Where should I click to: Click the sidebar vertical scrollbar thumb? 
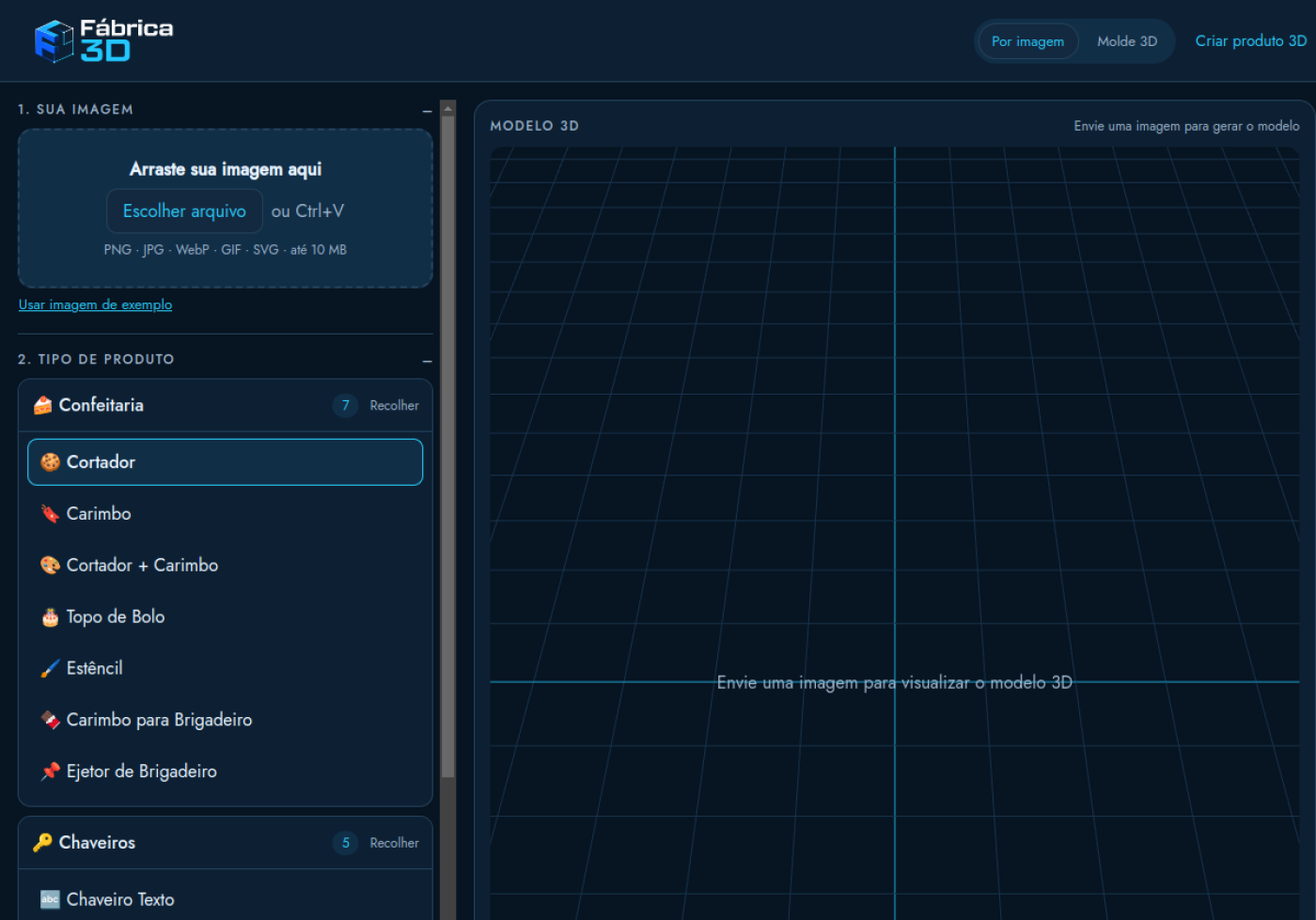click(x=448, y=446)
